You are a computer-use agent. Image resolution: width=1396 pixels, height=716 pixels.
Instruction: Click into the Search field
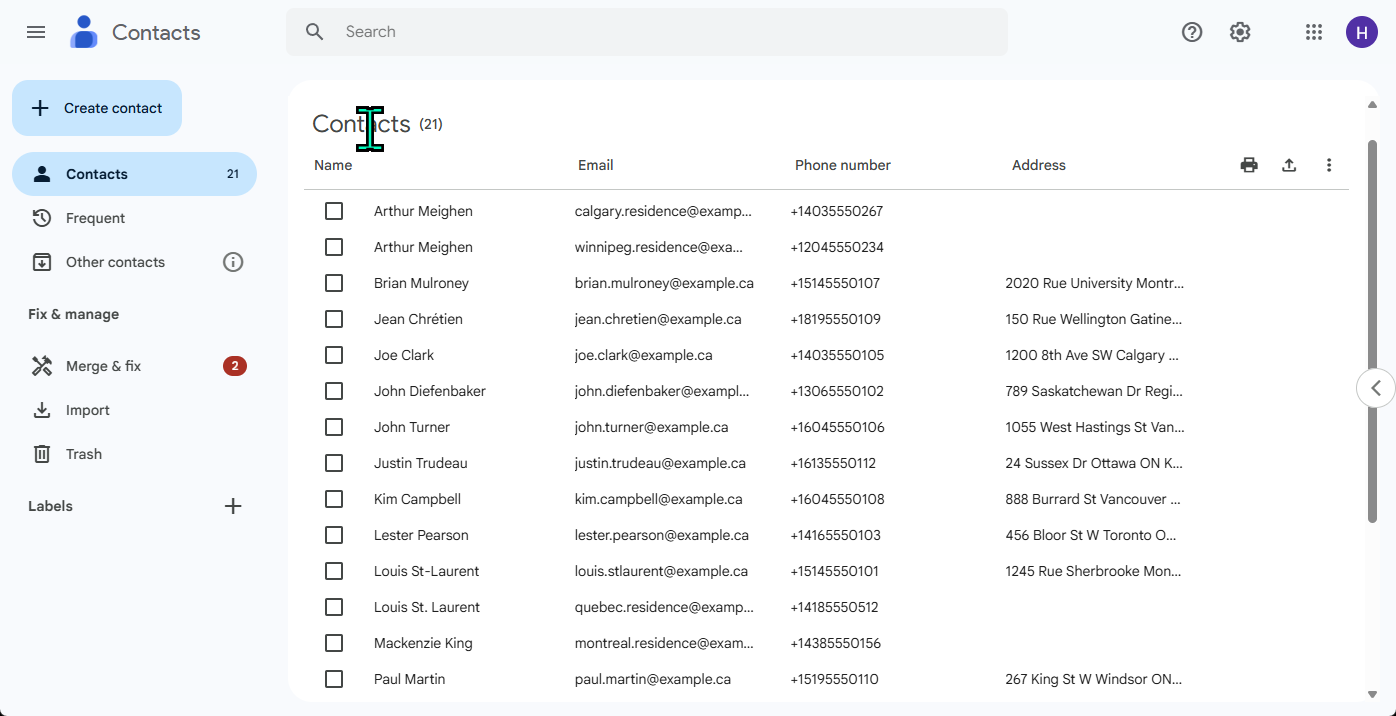(x=660, y=32)
